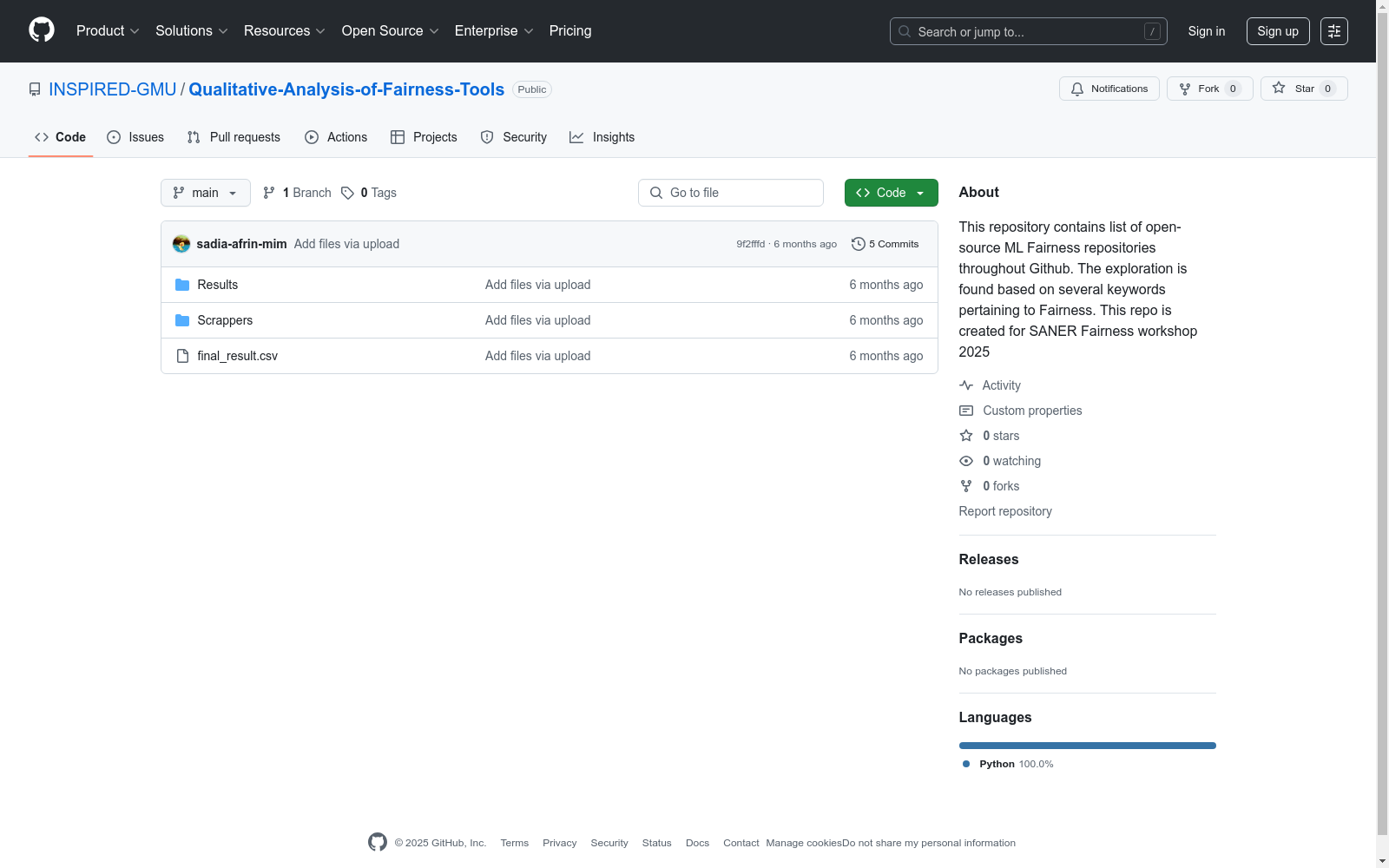Fork the repository
Image resolution: width=1389 pixels, height=868 pixels.
pos(1209,89)
